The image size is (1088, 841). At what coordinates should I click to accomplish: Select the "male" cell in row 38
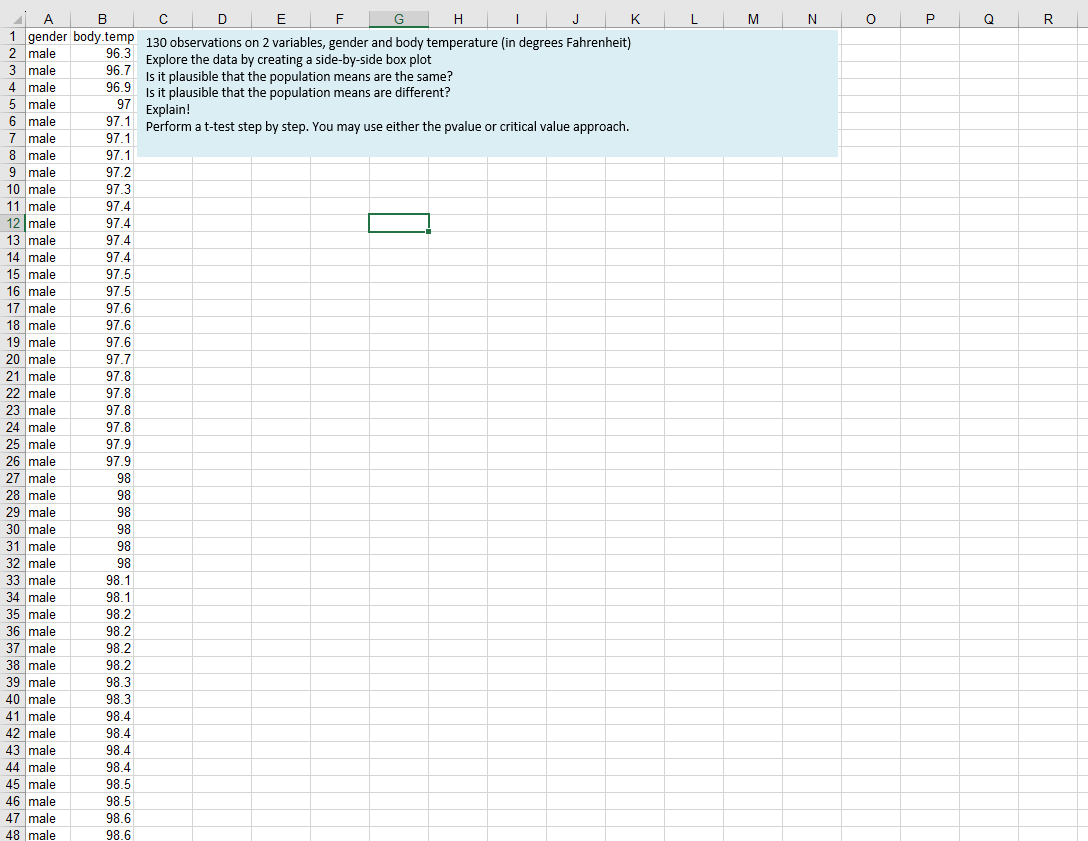pyautogui.click(x=48, y=665)
